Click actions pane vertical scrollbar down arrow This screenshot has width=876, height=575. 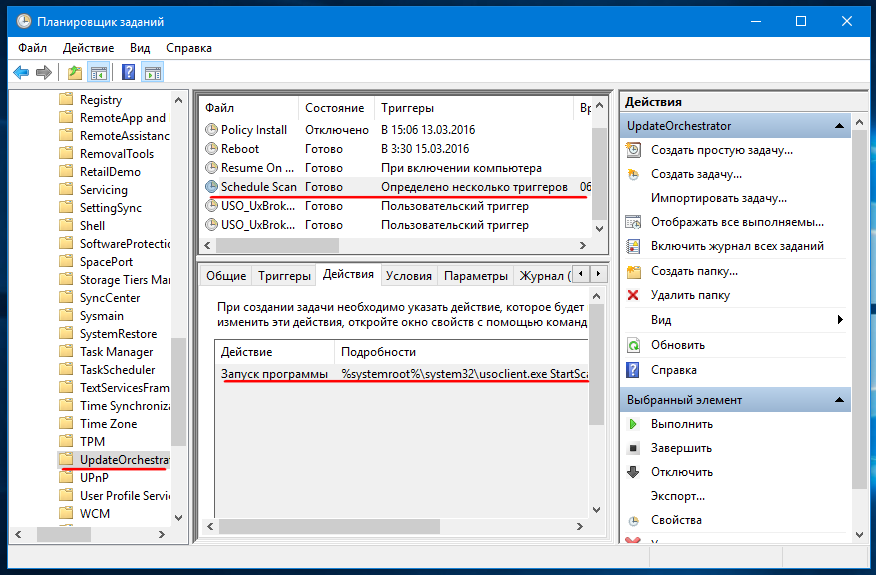point(860,535)
